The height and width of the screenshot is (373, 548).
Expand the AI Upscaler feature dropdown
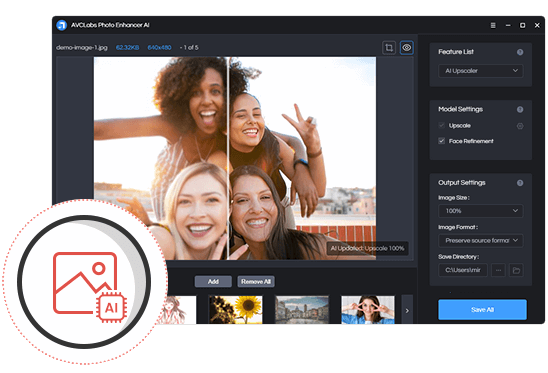pyautogui.click(x=481, y=71)
